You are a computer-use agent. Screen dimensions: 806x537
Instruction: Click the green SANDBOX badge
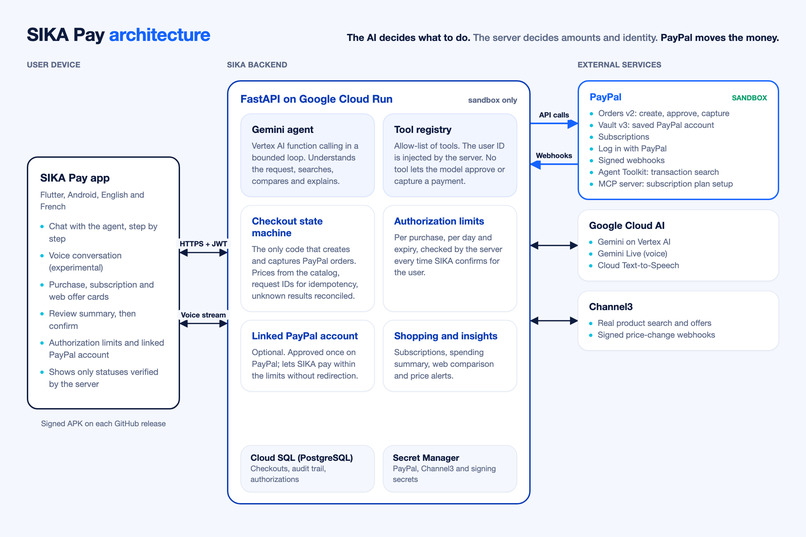click(x=749, y=98)
